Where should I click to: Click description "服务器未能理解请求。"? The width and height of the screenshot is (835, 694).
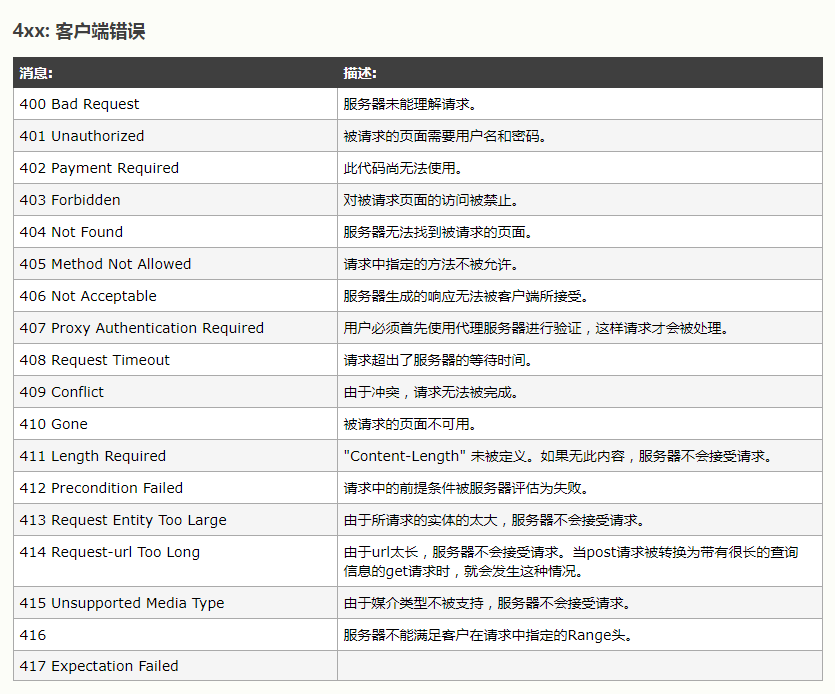click(x=410, y=104)
